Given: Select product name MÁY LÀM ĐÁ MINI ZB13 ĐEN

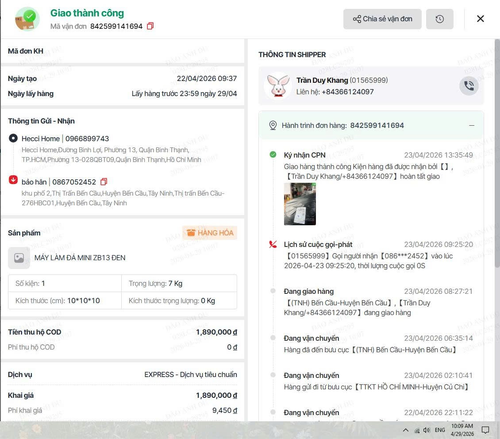Looking at the screenshot, I should (x=80, y=258).
